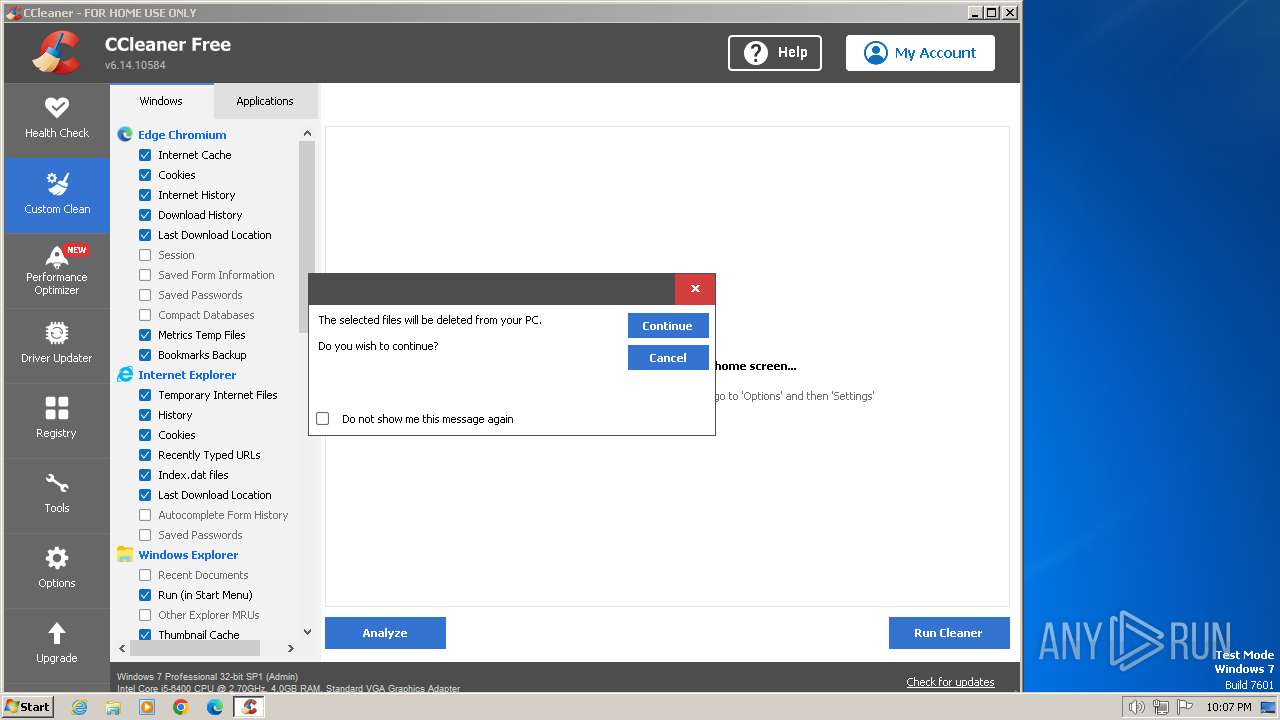This screenshot has height=720, width=1280.
Task: Click the CCleaner logo in header
Action: 56,52
